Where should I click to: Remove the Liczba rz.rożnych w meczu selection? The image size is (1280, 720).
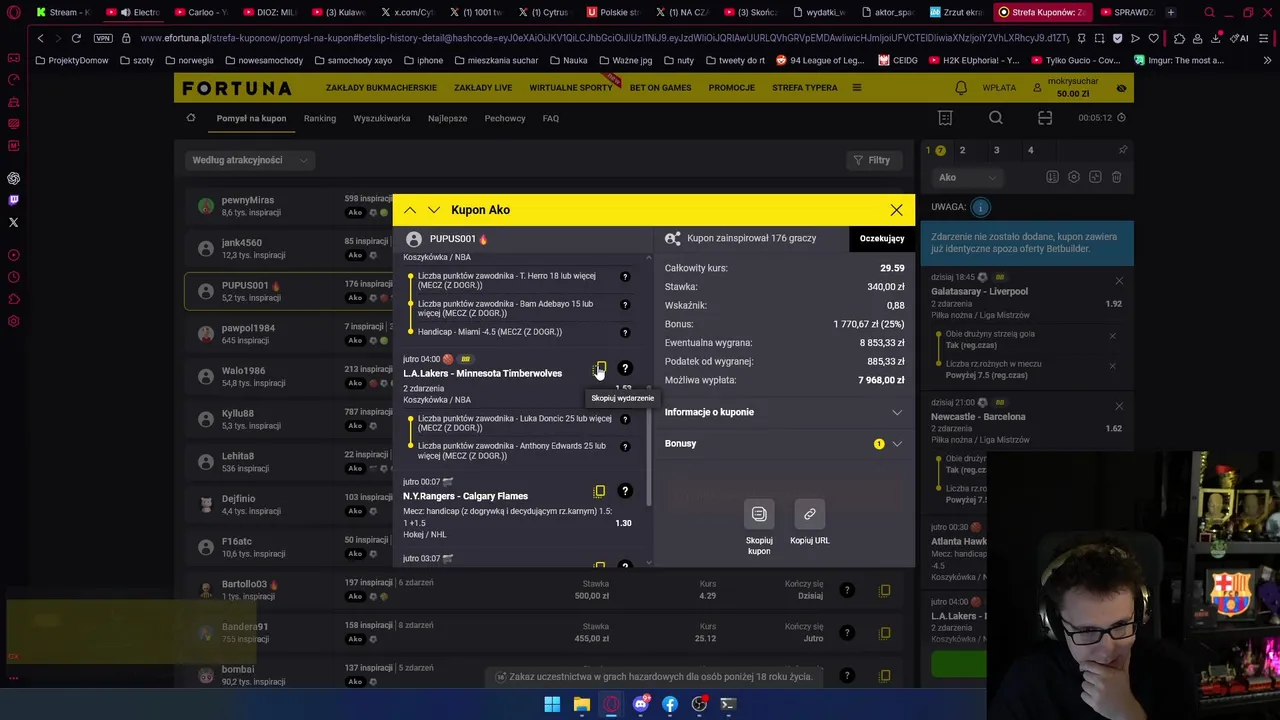(1112, 366)
